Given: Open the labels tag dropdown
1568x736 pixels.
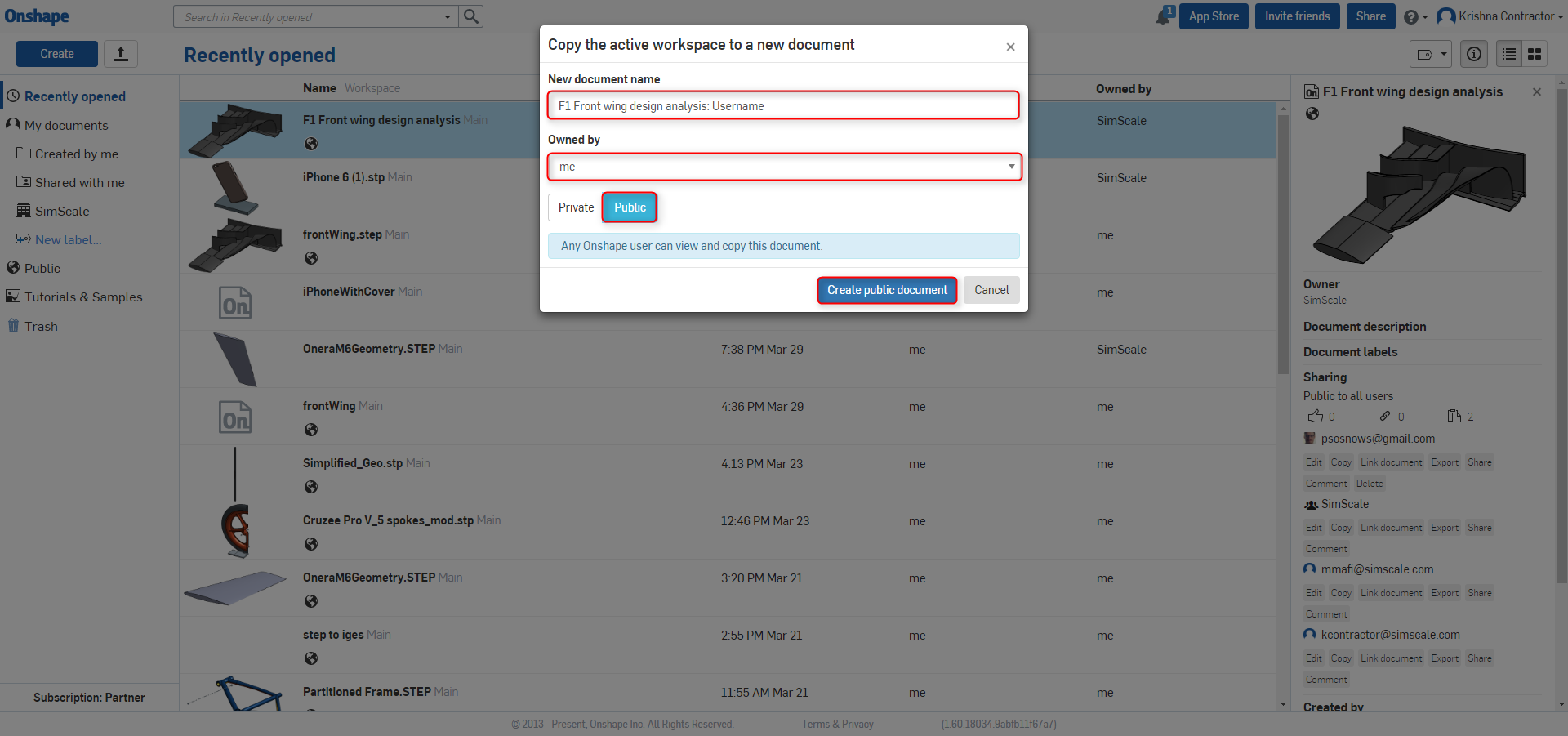Looking at the screenshot, I should point(1430,54).
